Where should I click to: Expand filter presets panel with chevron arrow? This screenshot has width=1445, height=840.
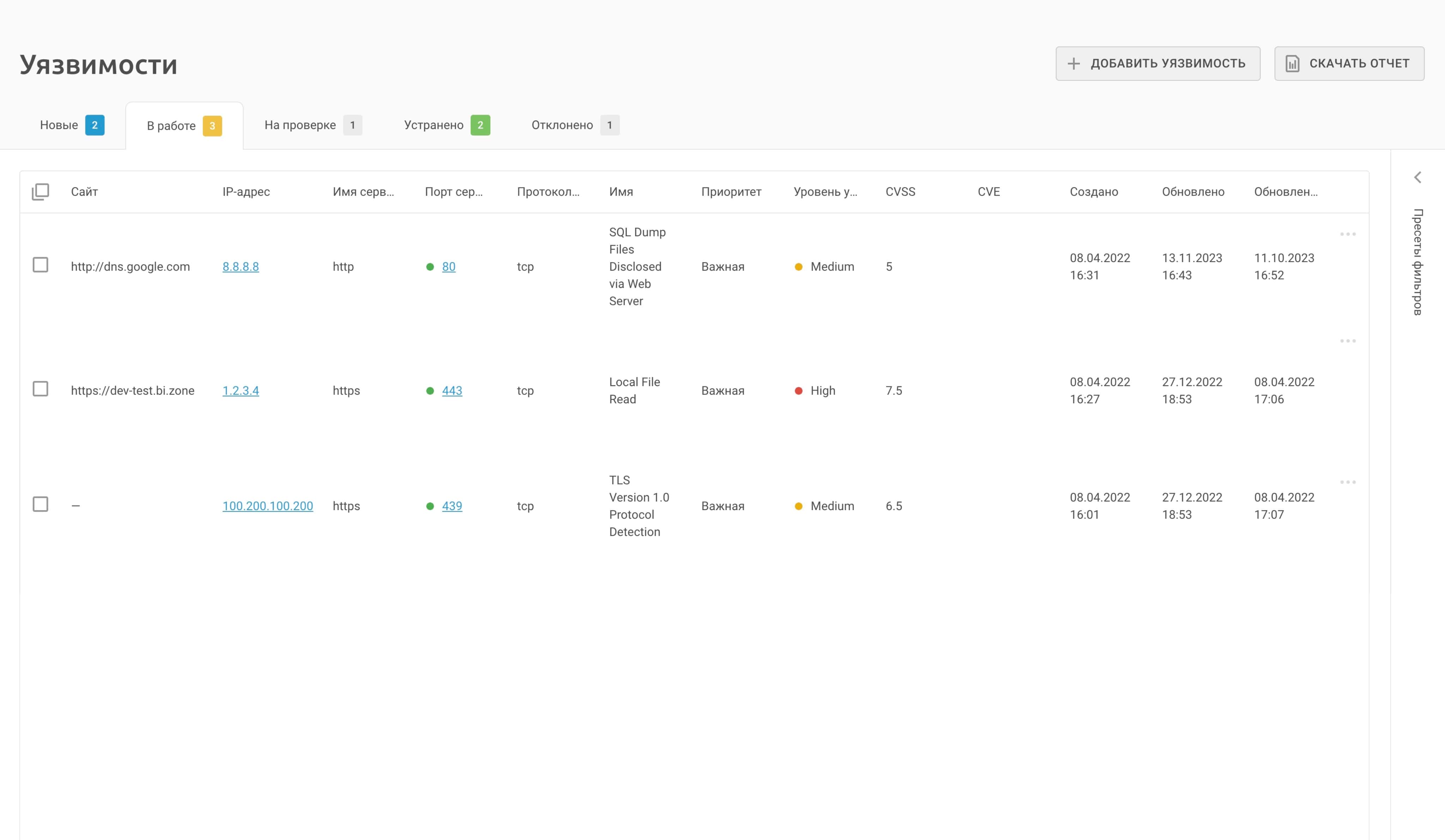[x=1417, y=177]
